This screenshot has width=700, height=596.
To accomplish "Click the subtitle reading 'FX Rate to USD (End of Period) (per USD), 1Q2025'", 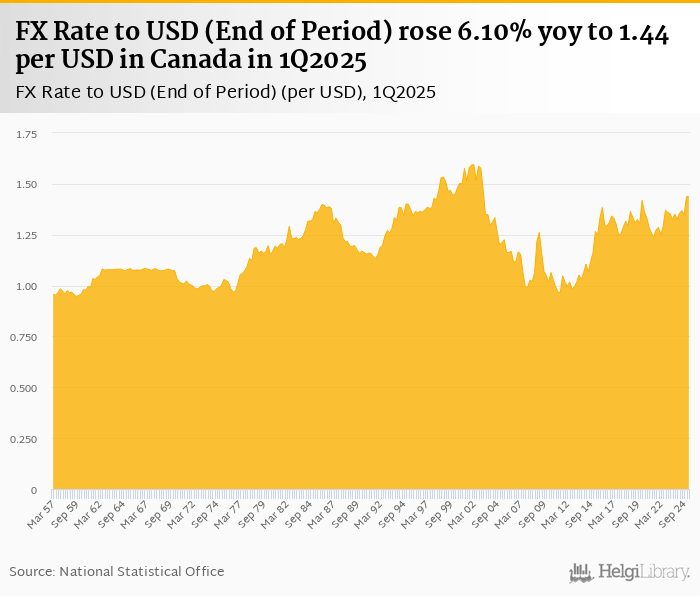I will pyautogui.click(x=225, y=92).
